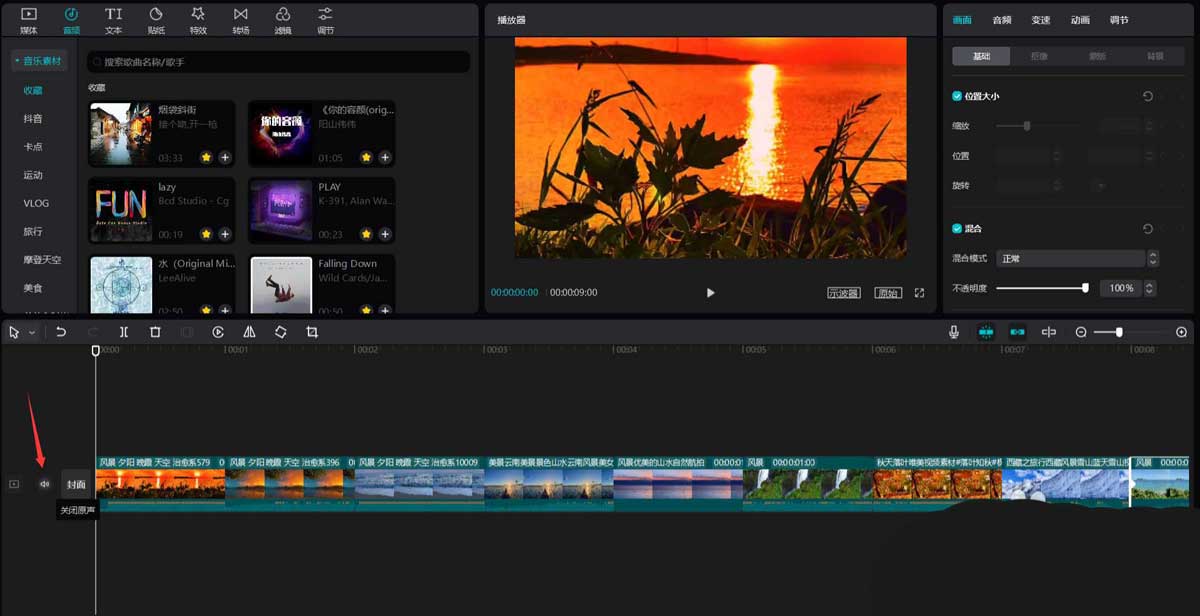Viewport: 1200px width, 616px height.
Task: Uncheck the 位置大小 checkbox
Action: tap(957, 96)
